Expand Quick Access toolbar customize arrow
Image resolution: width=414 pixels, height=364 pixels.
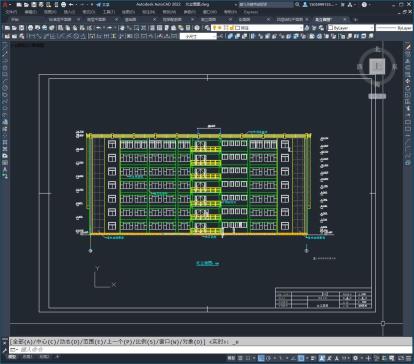click(92, 5)
